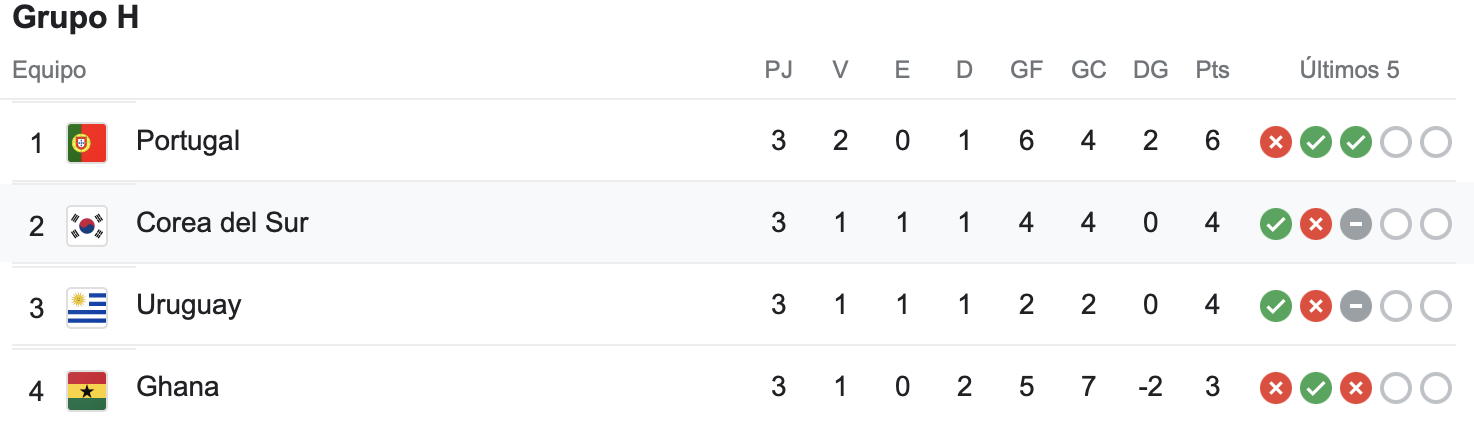Screen dimensions: 1474x446
Task: Click the Ghana flag icon
Action: pyautogui.click(x=87, y=388)
